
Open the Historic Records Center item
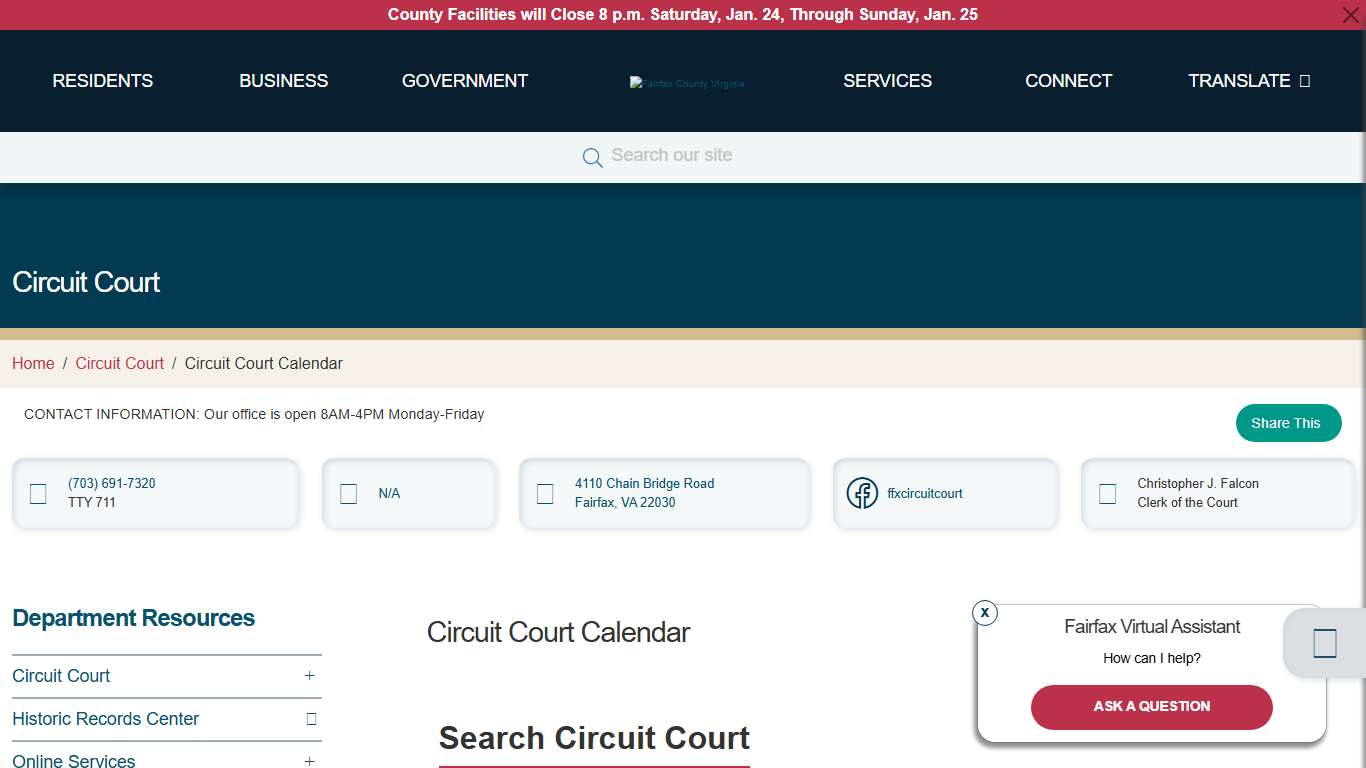(x=105, y=719)
